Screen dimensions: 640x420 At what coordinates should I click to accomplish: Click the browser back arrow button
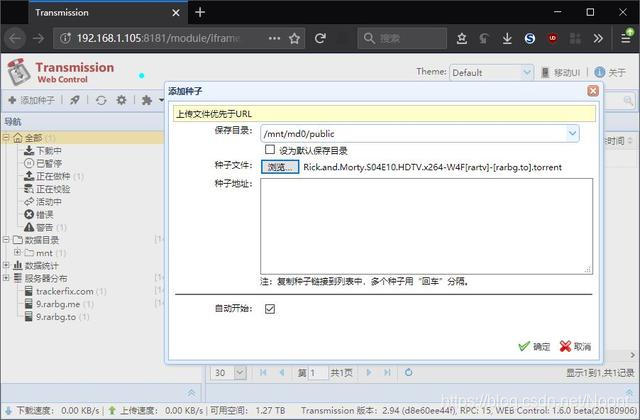tap(15, 38)
